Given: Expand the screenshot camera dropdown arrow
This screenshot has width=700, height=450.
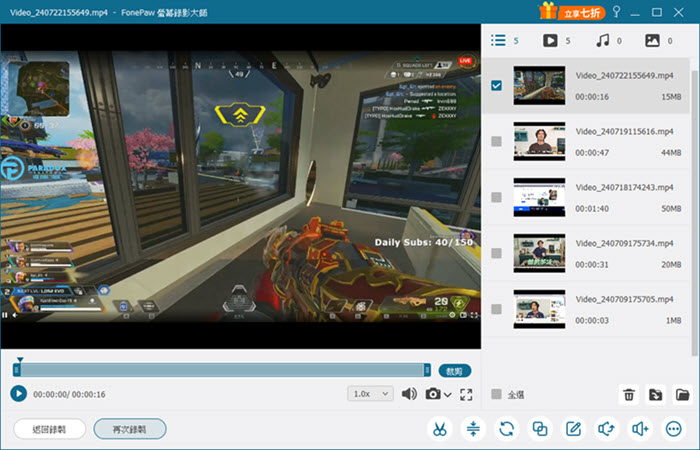Looking at the screenshot, I should coord(448,395).
